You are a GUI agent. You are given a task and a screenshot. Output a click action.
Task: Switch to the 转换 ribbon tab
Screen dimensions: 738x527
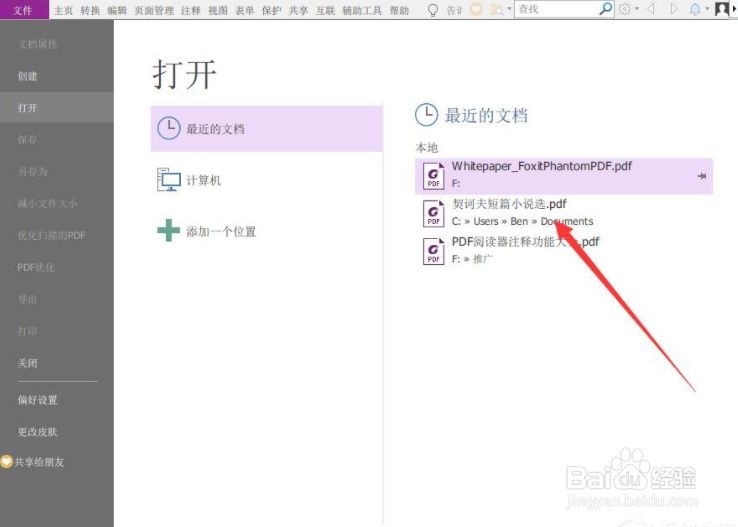[x=90, y=10]
